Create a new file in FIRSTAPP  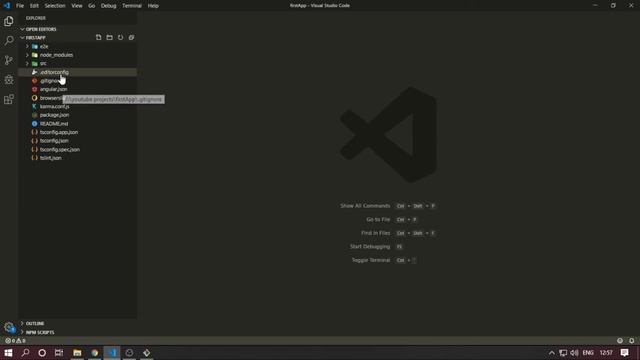[x=98, y=38]
